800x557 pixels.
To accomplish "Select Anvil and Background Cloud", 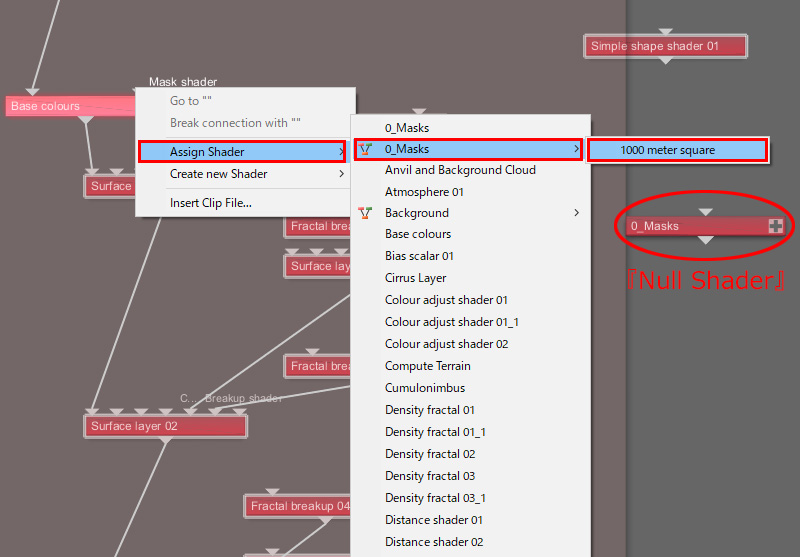I will tap(460, 170).
